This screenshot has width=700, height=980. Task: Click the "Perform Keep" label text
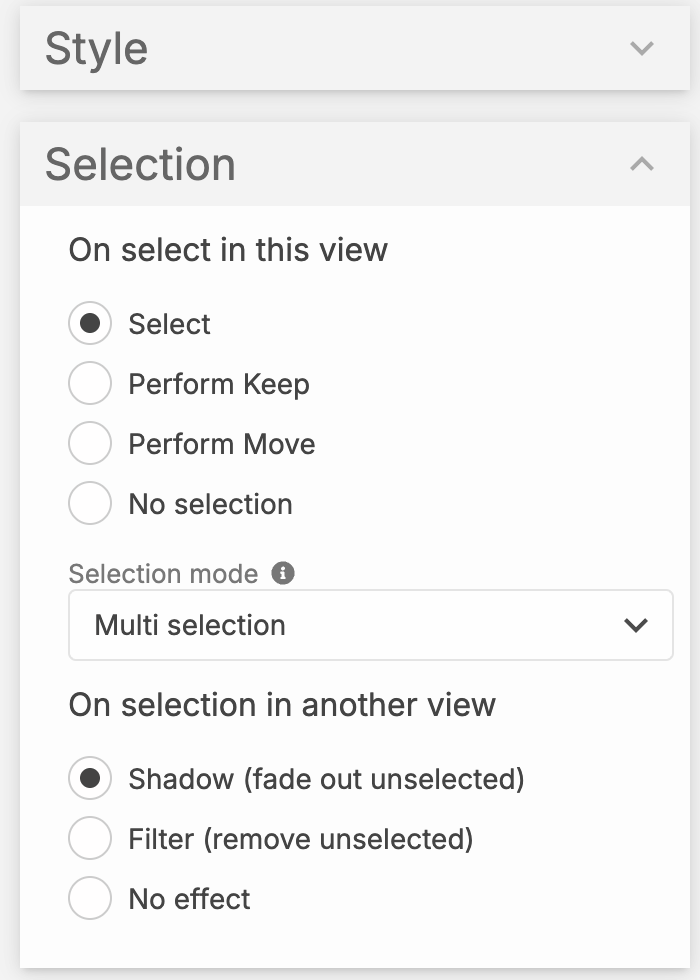[x=219, y=384]
